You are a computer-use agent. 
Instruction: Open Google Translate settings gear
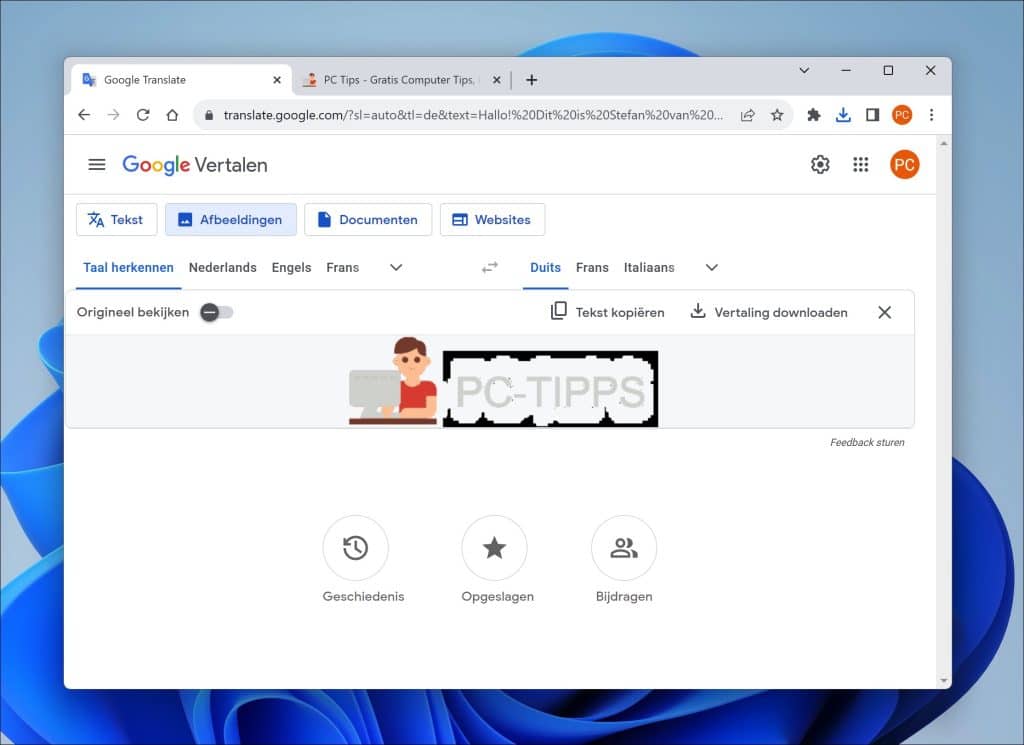coord(820,165)
